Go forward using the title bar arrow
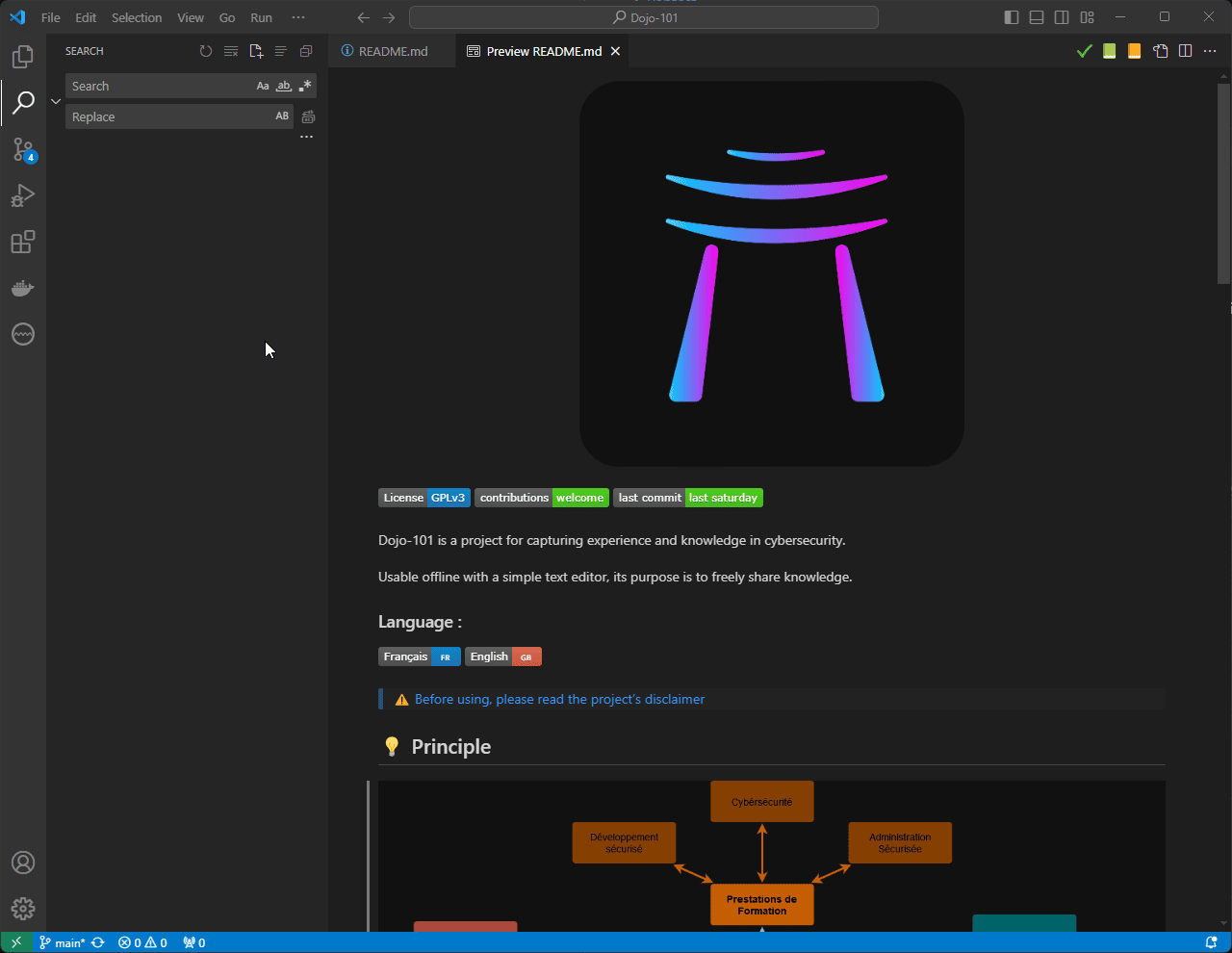The width and height of the screenshot is (1232, 953). coord(389,17)
